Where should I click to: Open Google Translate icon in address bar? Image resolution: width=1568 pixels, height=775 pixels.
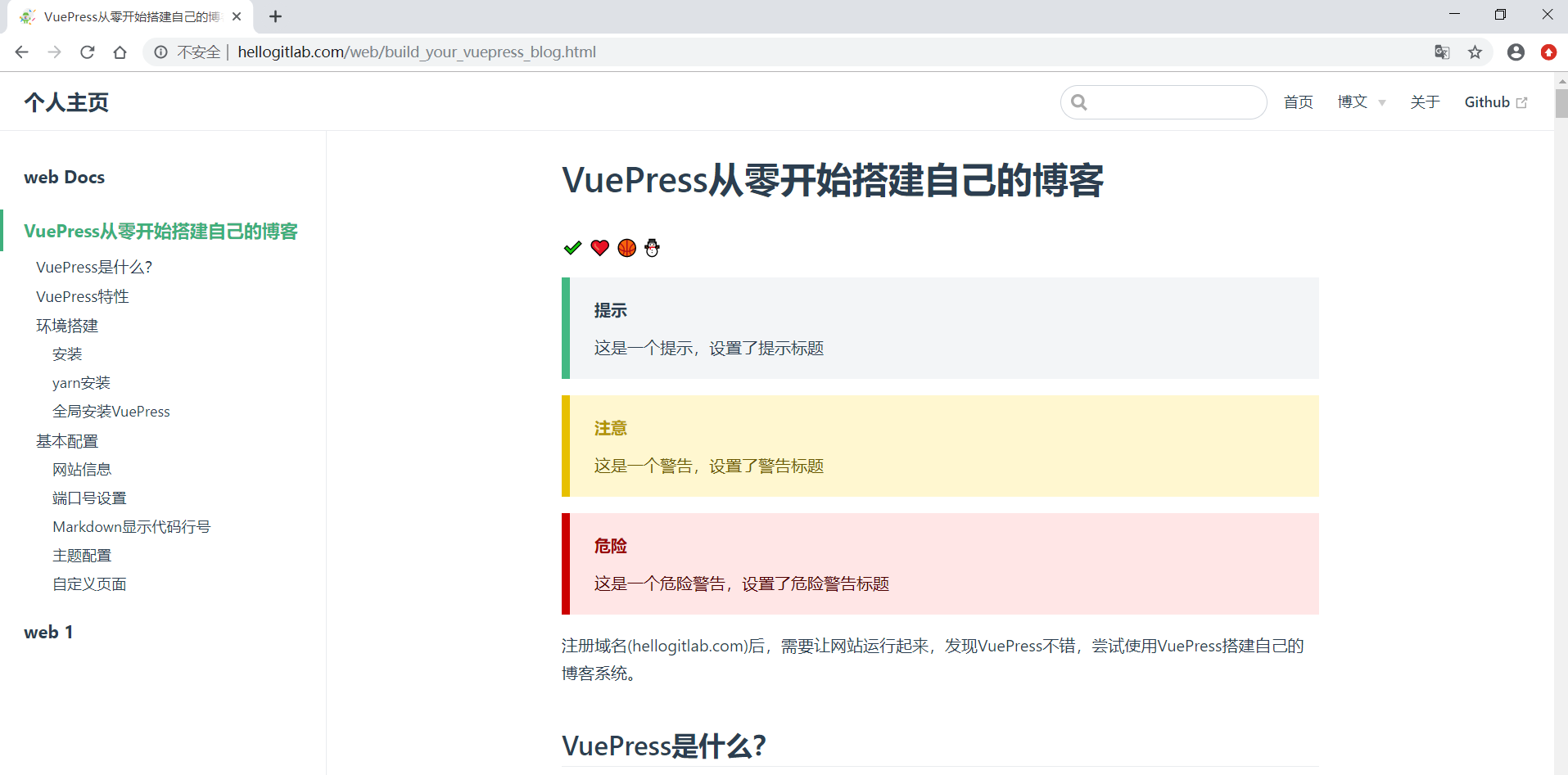[x=1442, y=52]
